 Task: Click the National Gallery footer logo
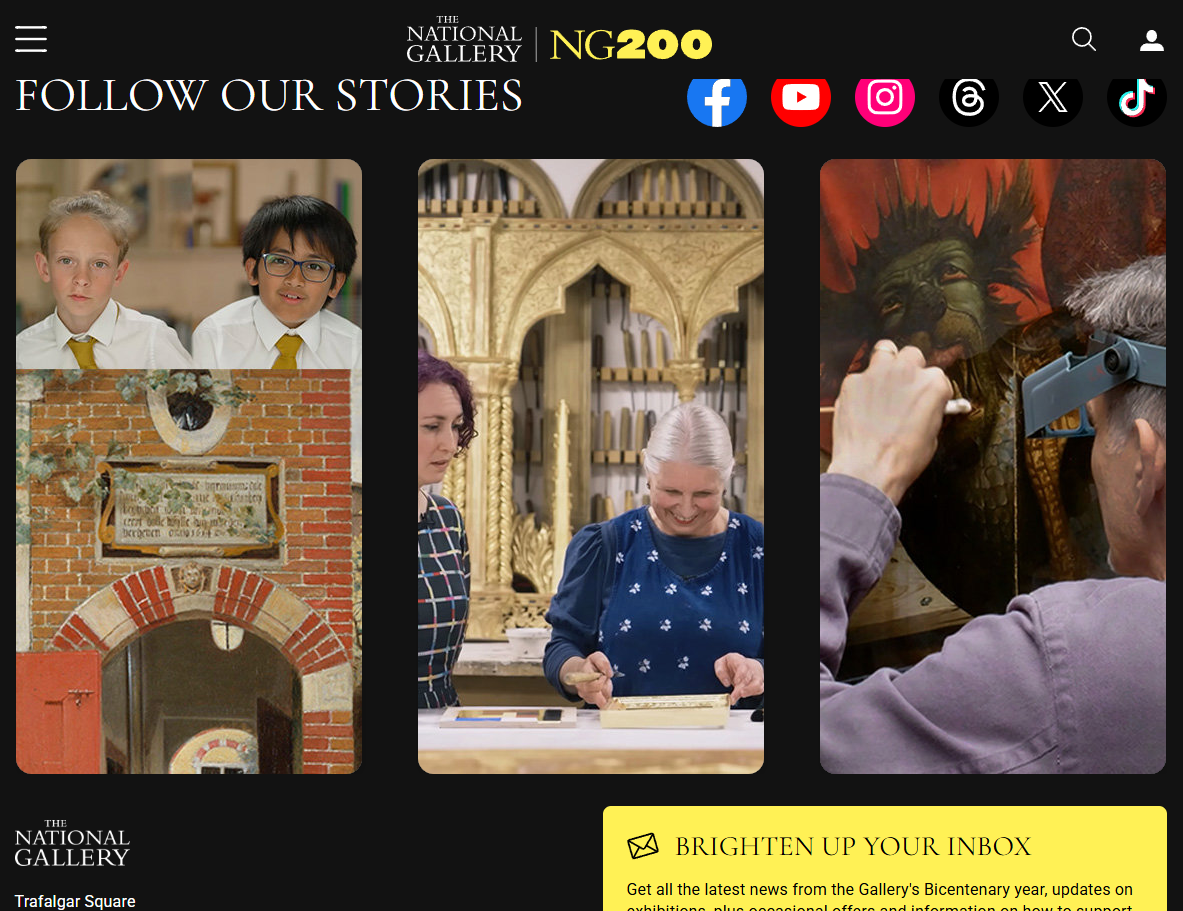(x=72, y=843)
